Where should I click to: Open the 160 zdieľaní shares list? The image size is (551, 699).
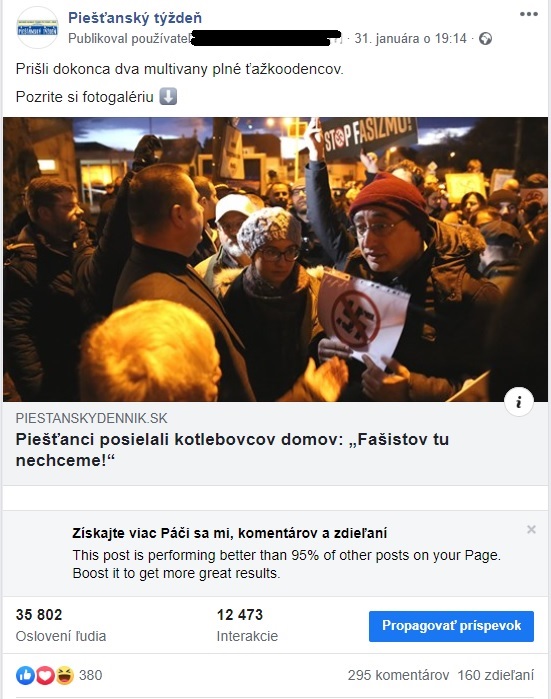pos(495,675)
